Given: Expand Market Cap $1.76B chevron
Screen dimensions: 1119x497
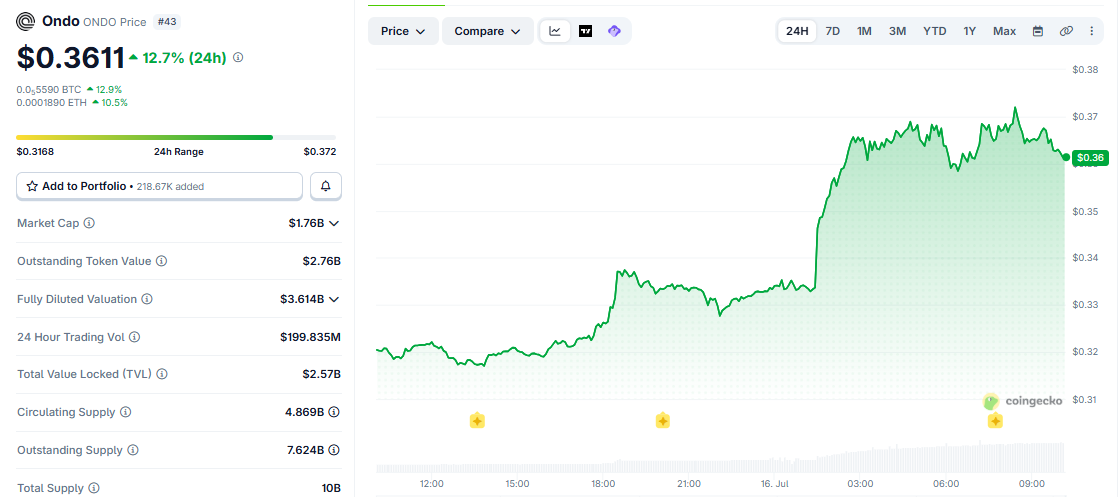Looking at the screenshot, I should click(x=334, y=224).
